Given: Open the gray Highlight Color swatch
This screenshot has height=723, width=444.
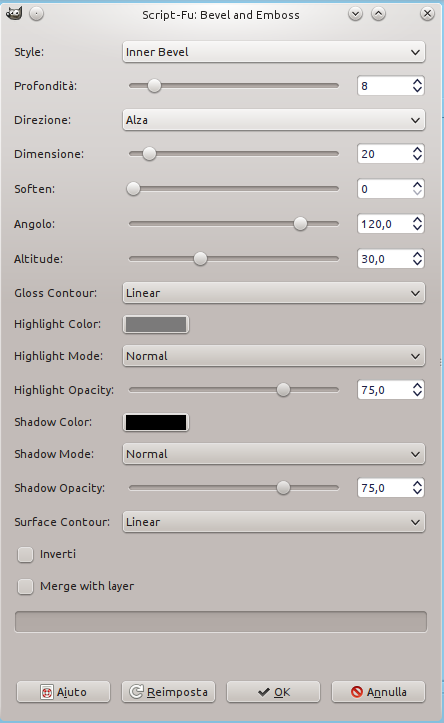Looking at the screenshot, I should pos(156,324).
